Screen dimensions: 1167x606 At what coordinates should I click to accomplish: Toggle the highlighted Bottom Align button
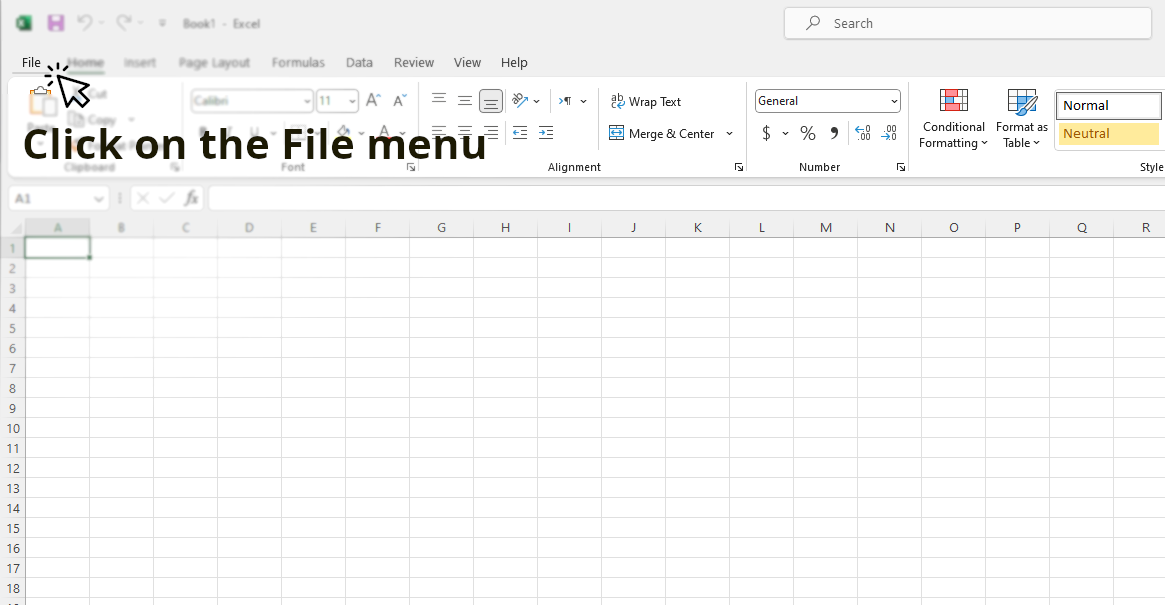[490, 101]
